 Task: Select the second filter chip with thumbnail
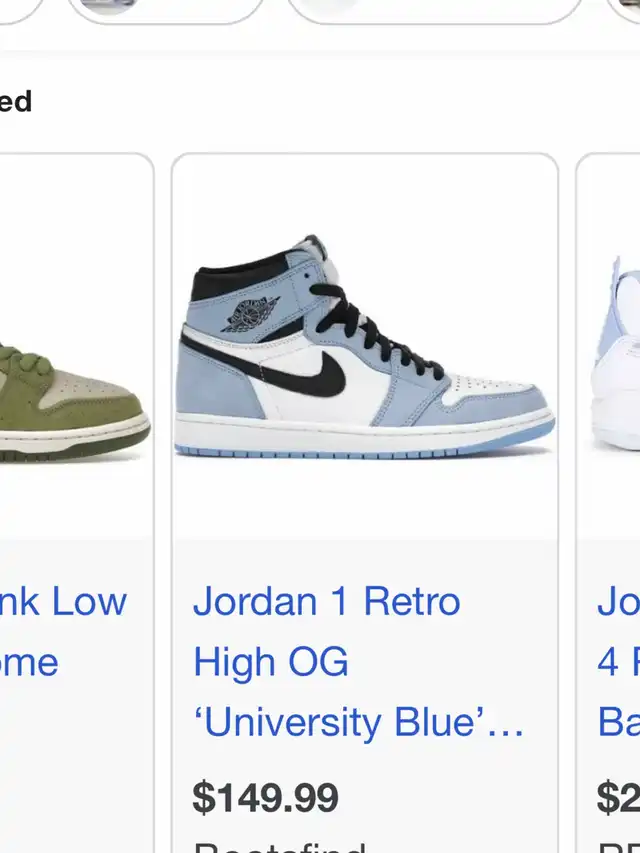click(x=165, y=11)
